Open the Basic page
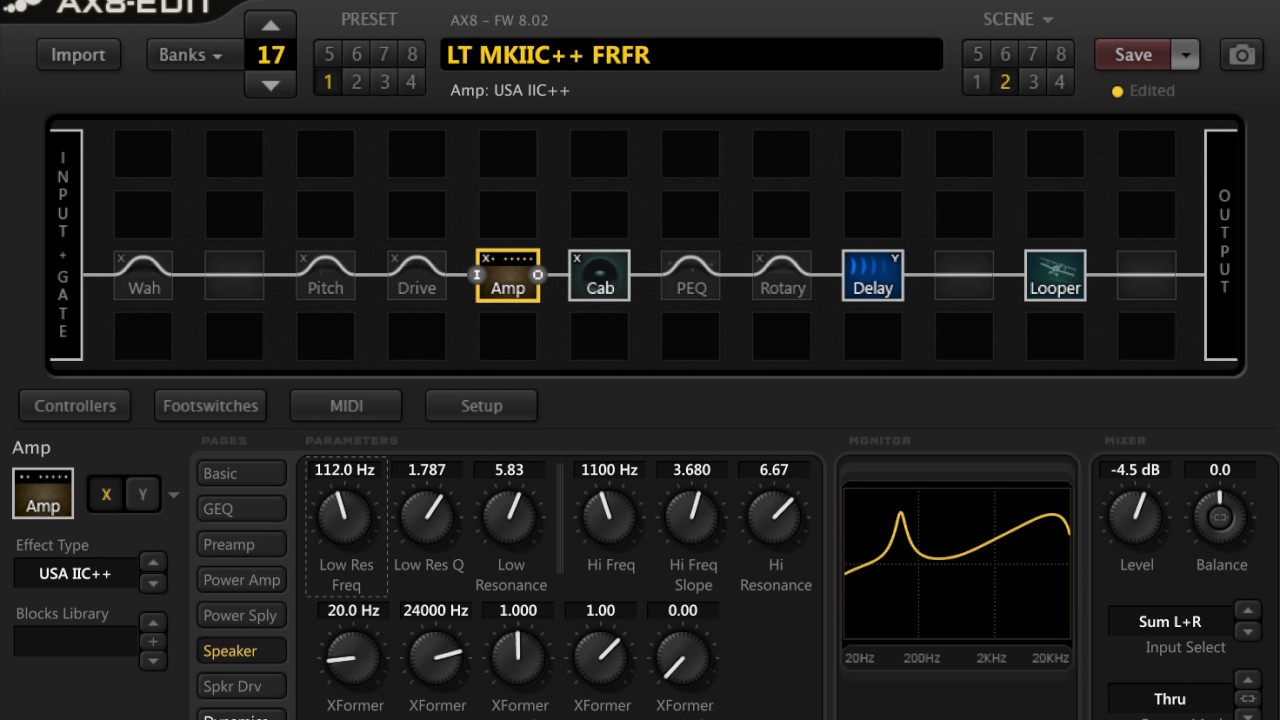Image resolution: width=1280 pixels, height=720 pixels. click(242, 474)
